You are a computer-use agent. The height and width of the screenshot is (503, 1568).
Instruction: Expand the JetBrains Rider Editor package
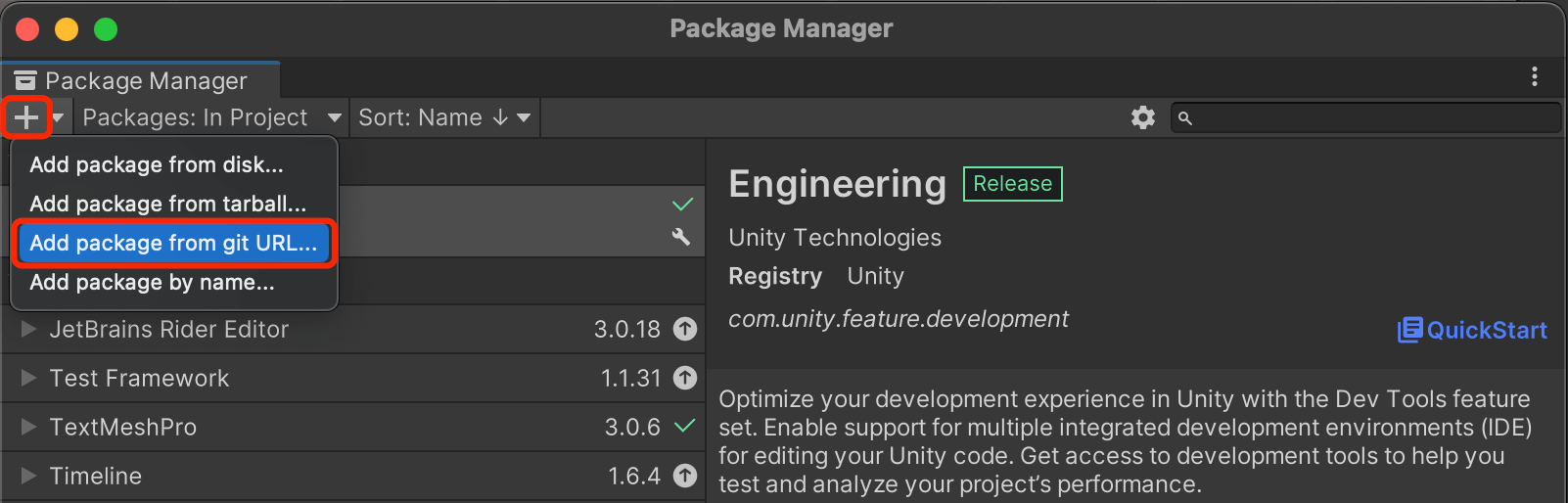[28, 330]
